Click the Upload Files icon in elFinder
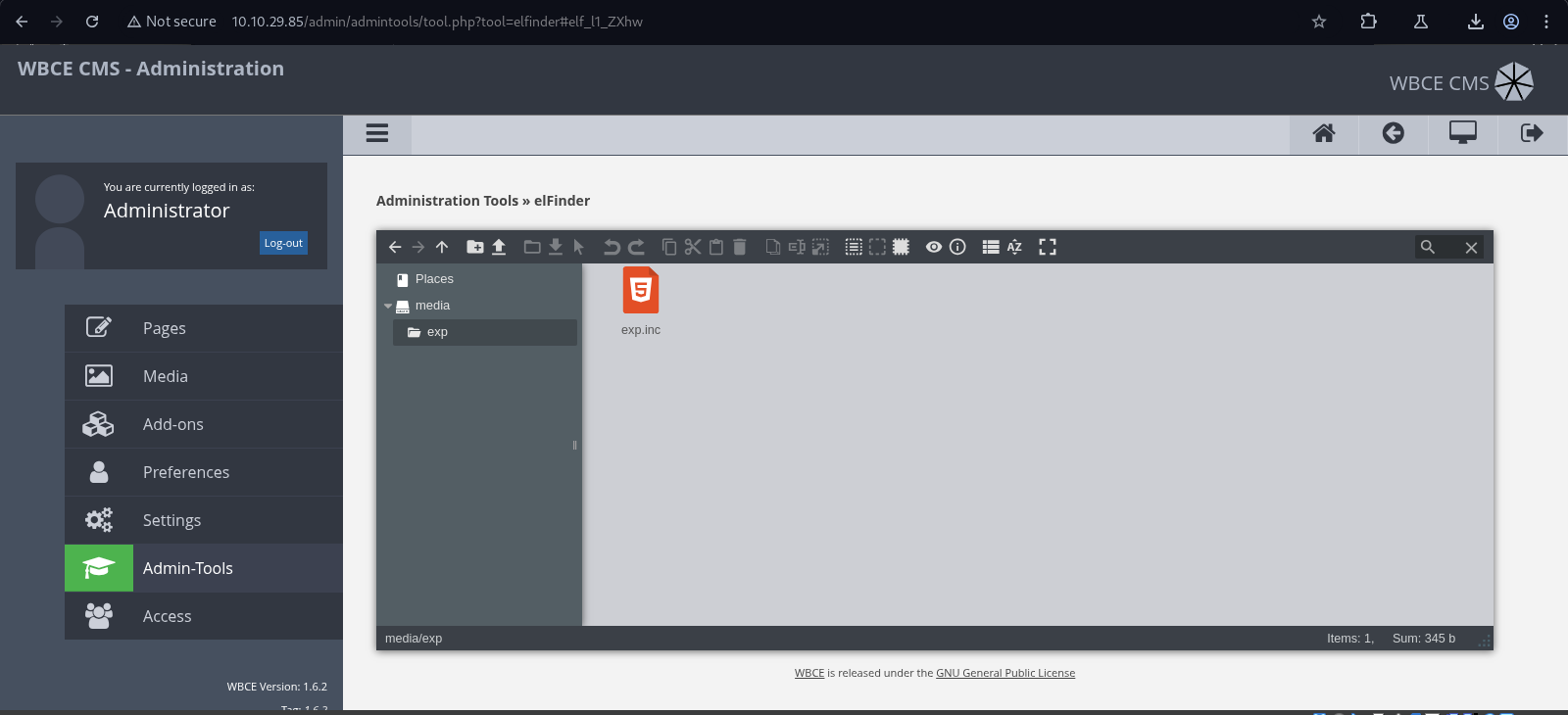The image size is (1568, 715). click(499, 247)
